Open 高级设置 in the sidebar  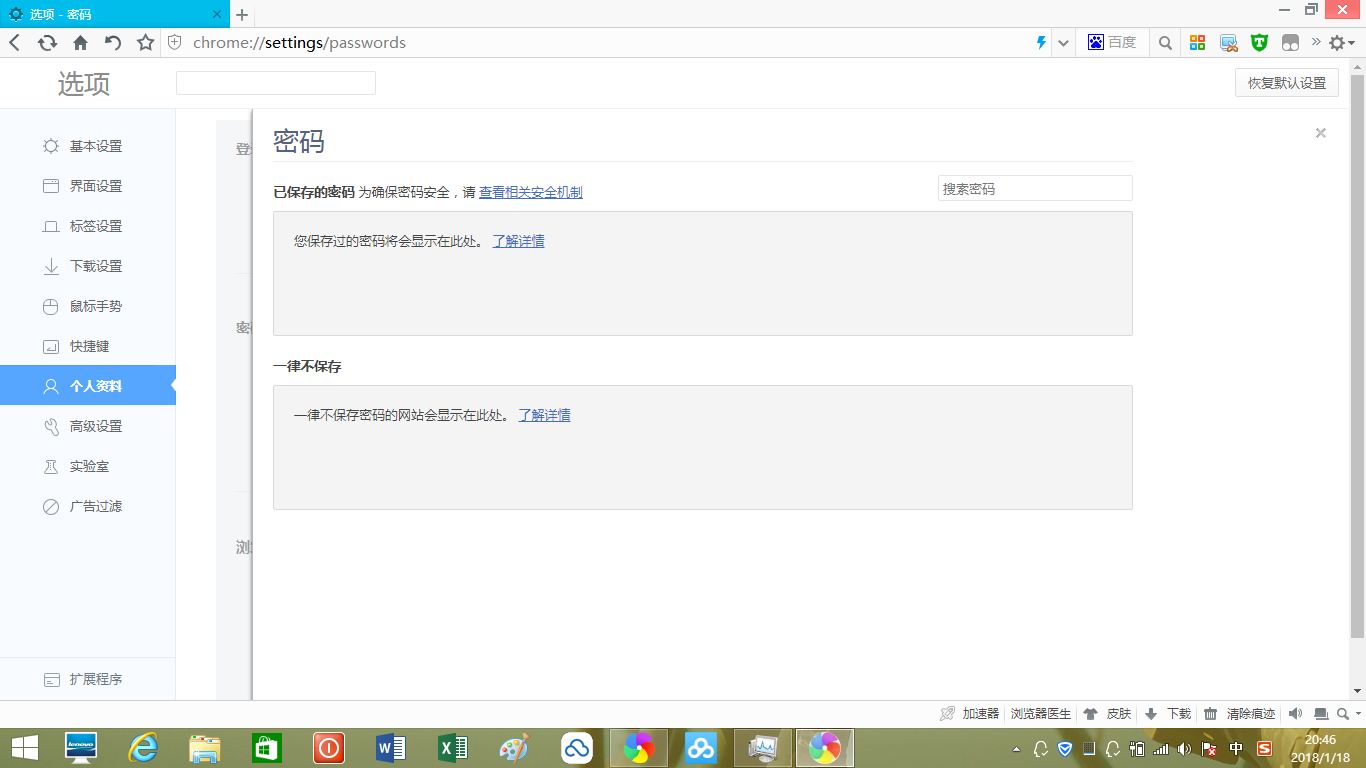88,426
